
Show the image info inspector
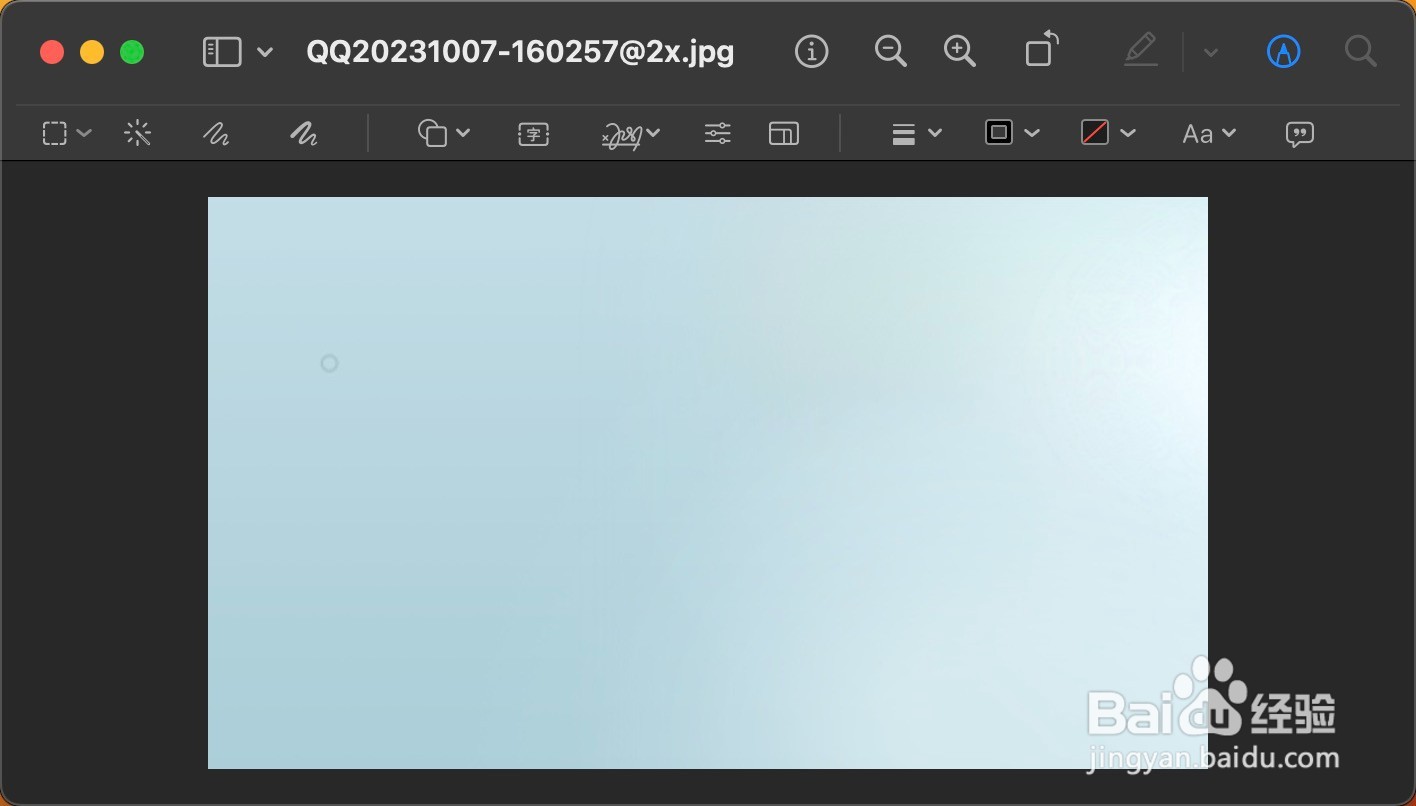812,52
